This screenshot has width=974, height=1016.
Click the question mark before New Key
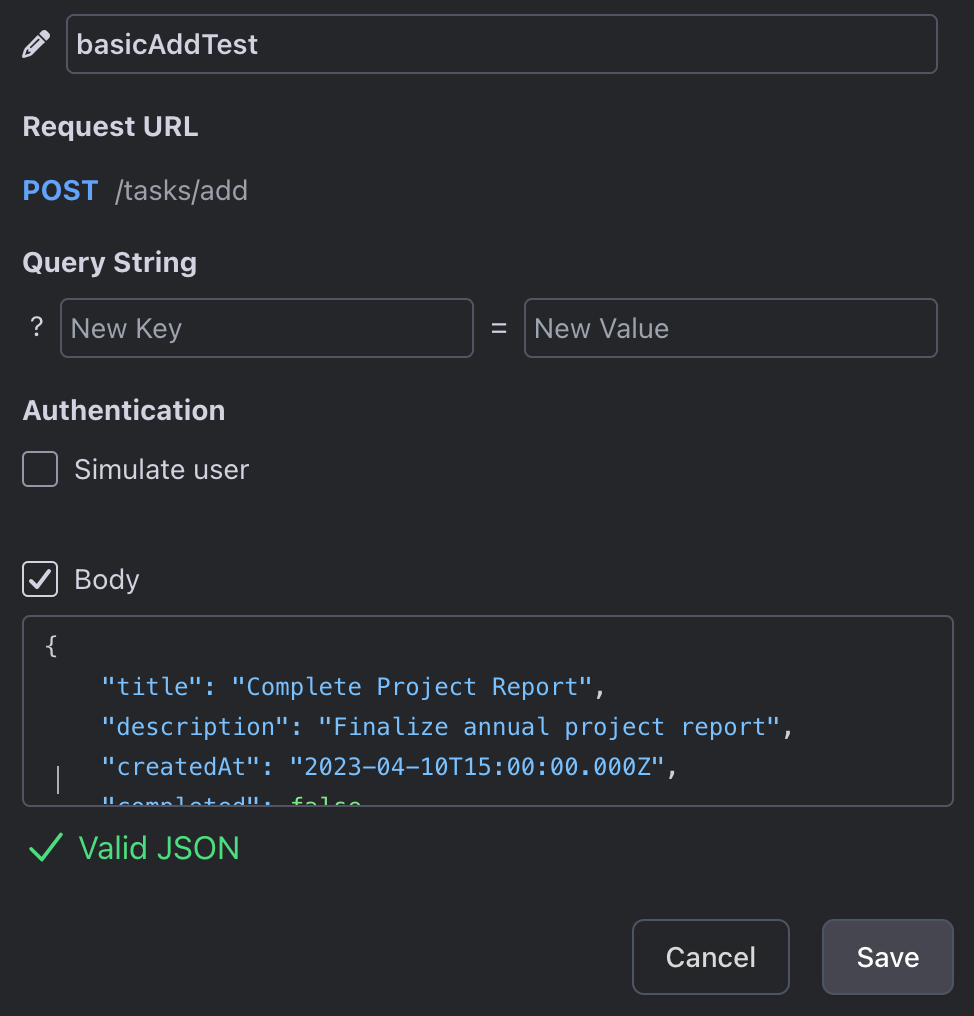(37, 327)
